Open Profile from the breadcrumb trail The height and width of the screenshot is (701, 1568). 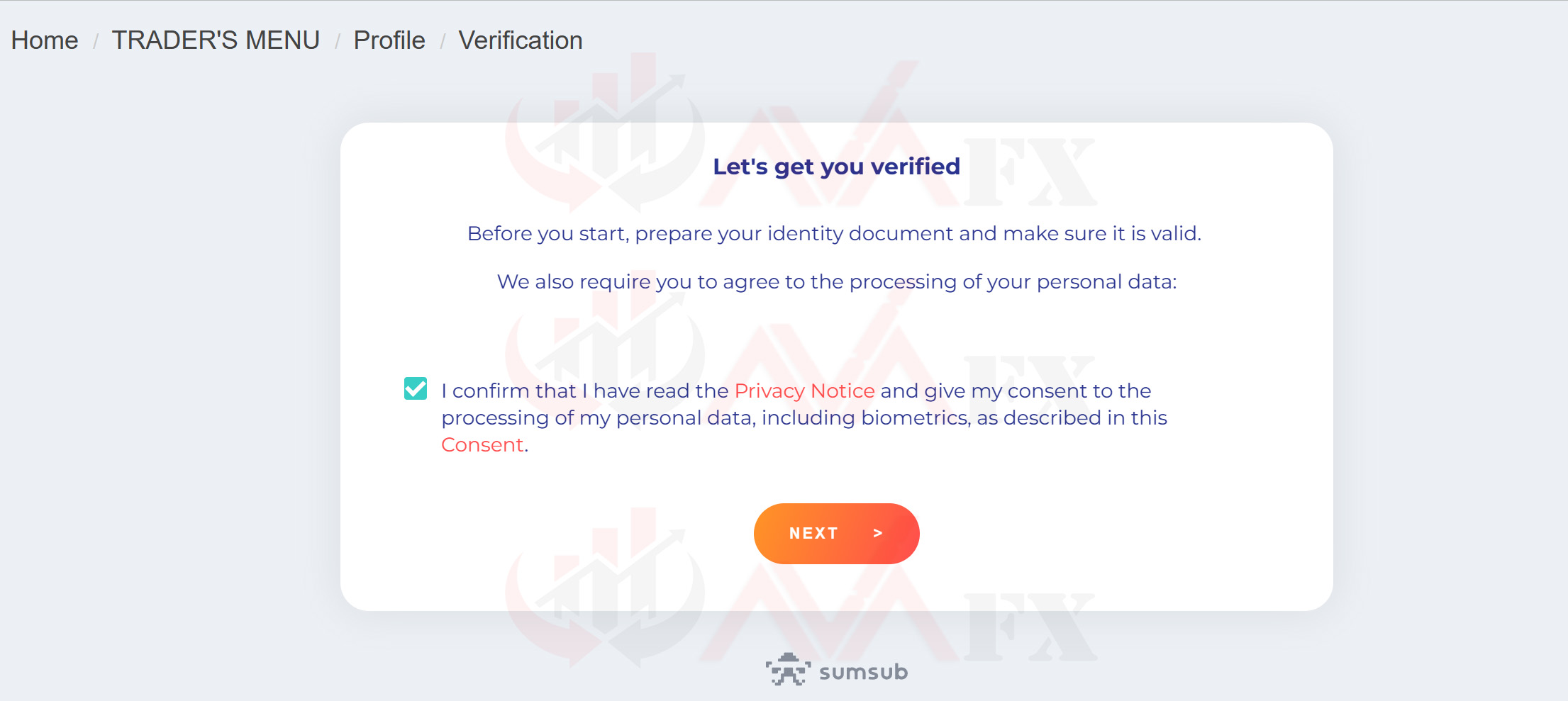[389, 40]
